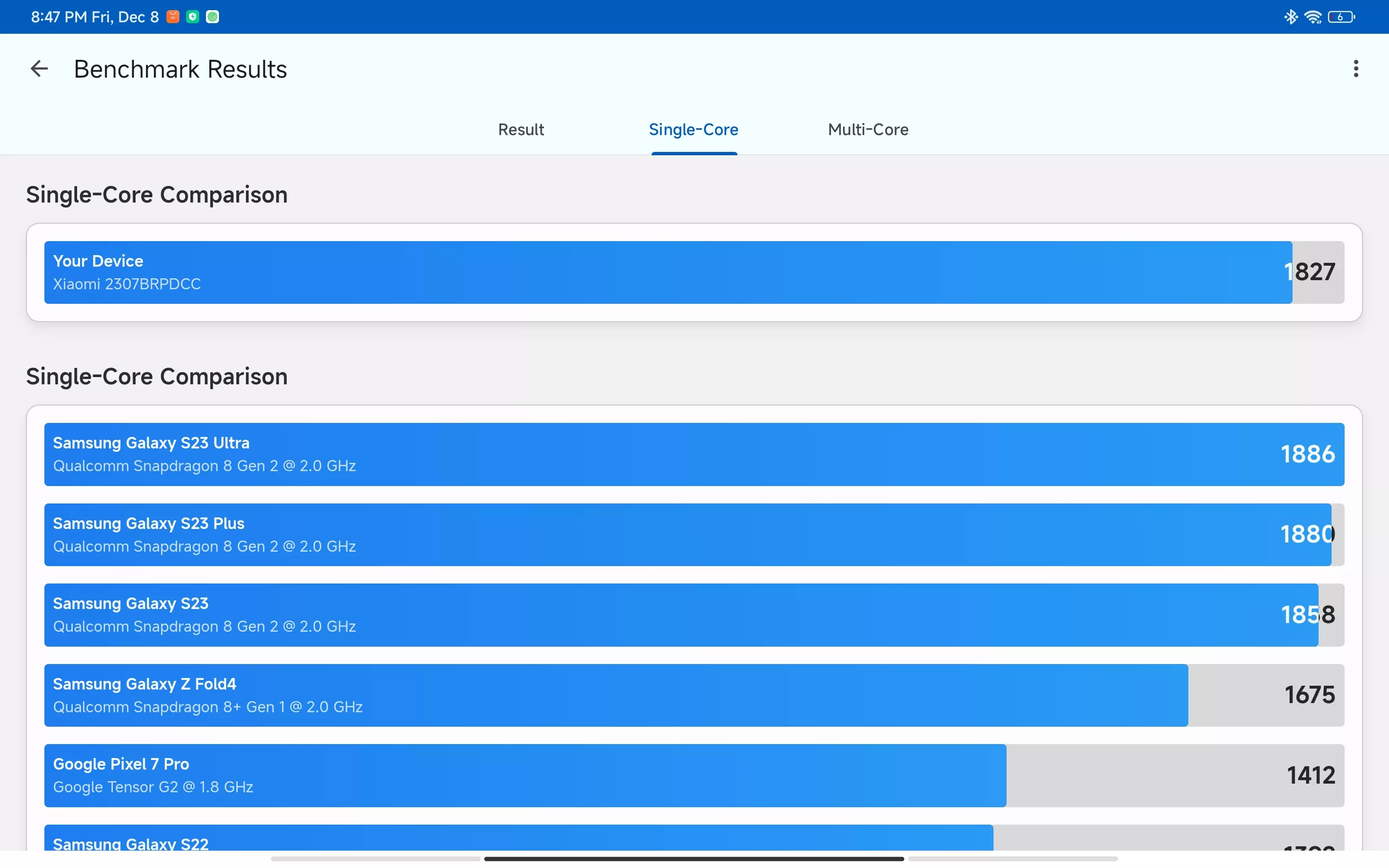Tap the round green notification icon

tap(212, 17)
